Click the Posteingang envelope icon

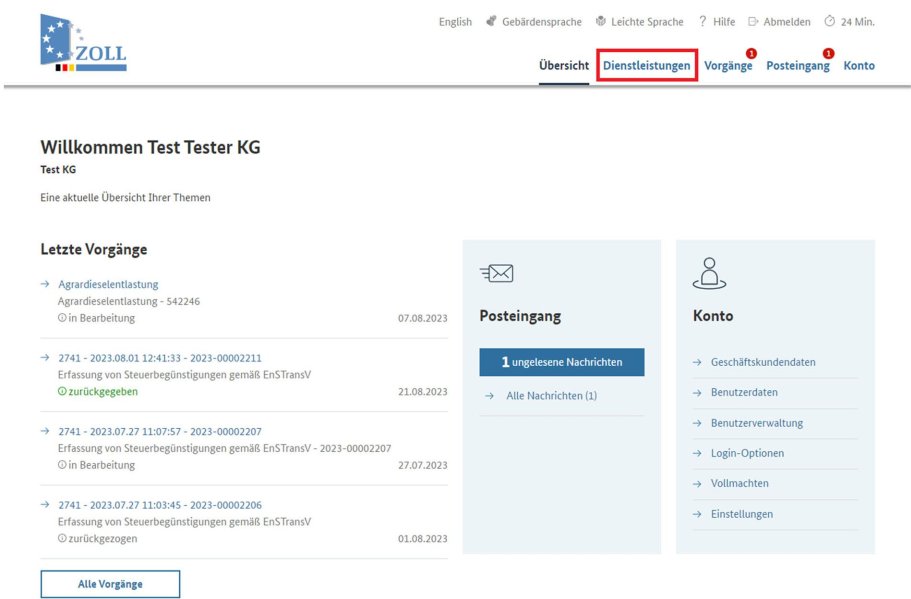[x=496, y=273]
